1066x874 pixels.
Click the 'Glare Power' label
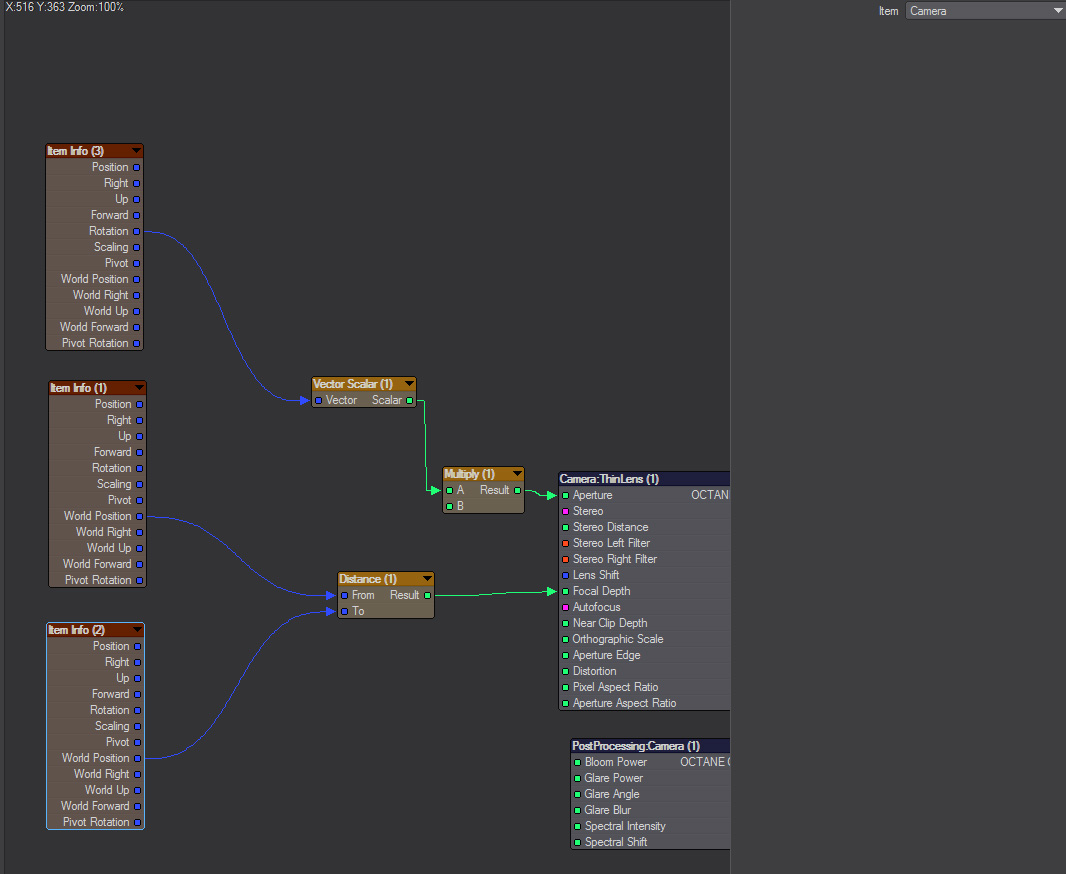coord(614,778)
